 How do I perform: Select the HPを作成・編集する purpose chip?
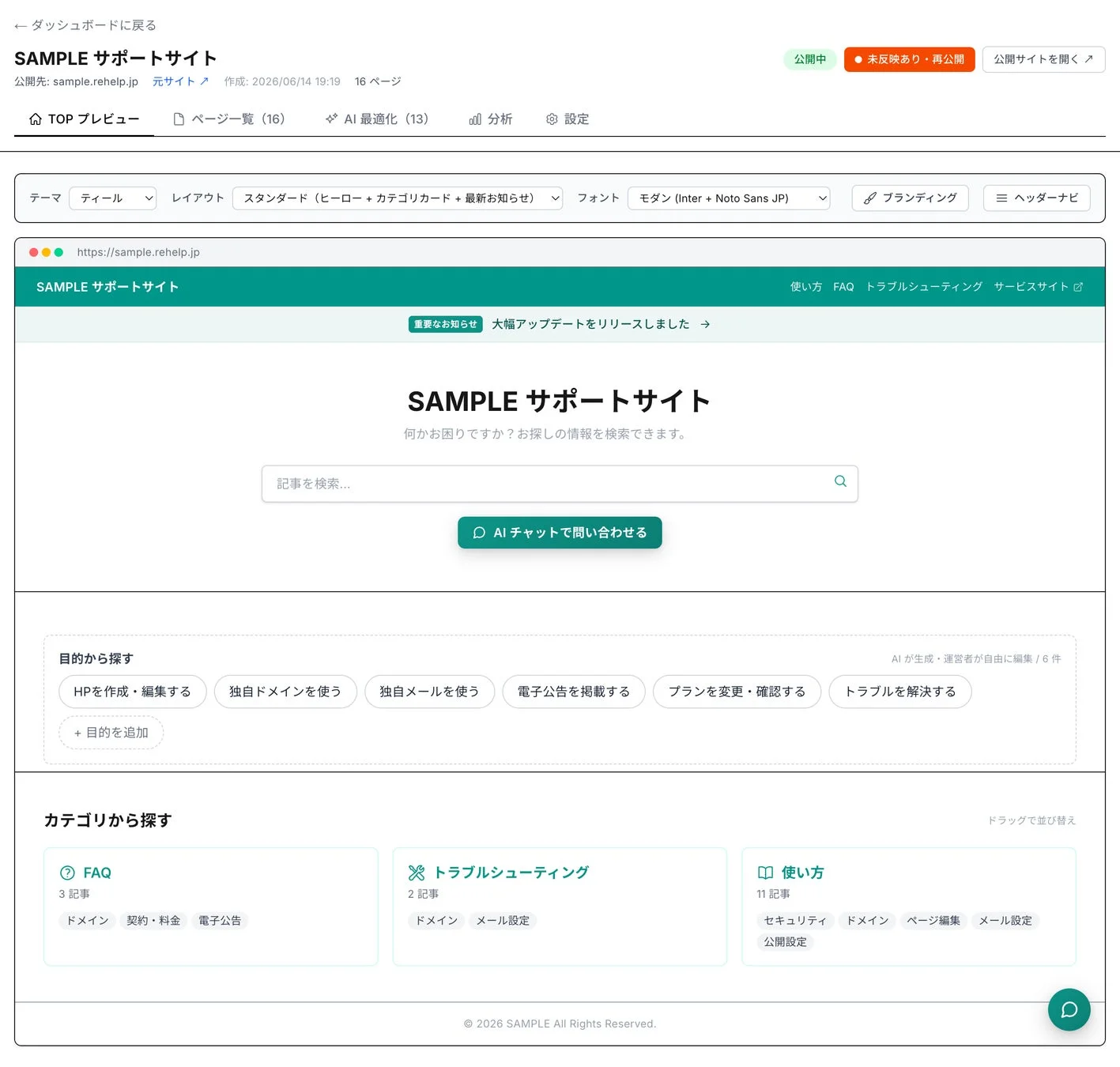pyautogui.click(x=133, y=692)
